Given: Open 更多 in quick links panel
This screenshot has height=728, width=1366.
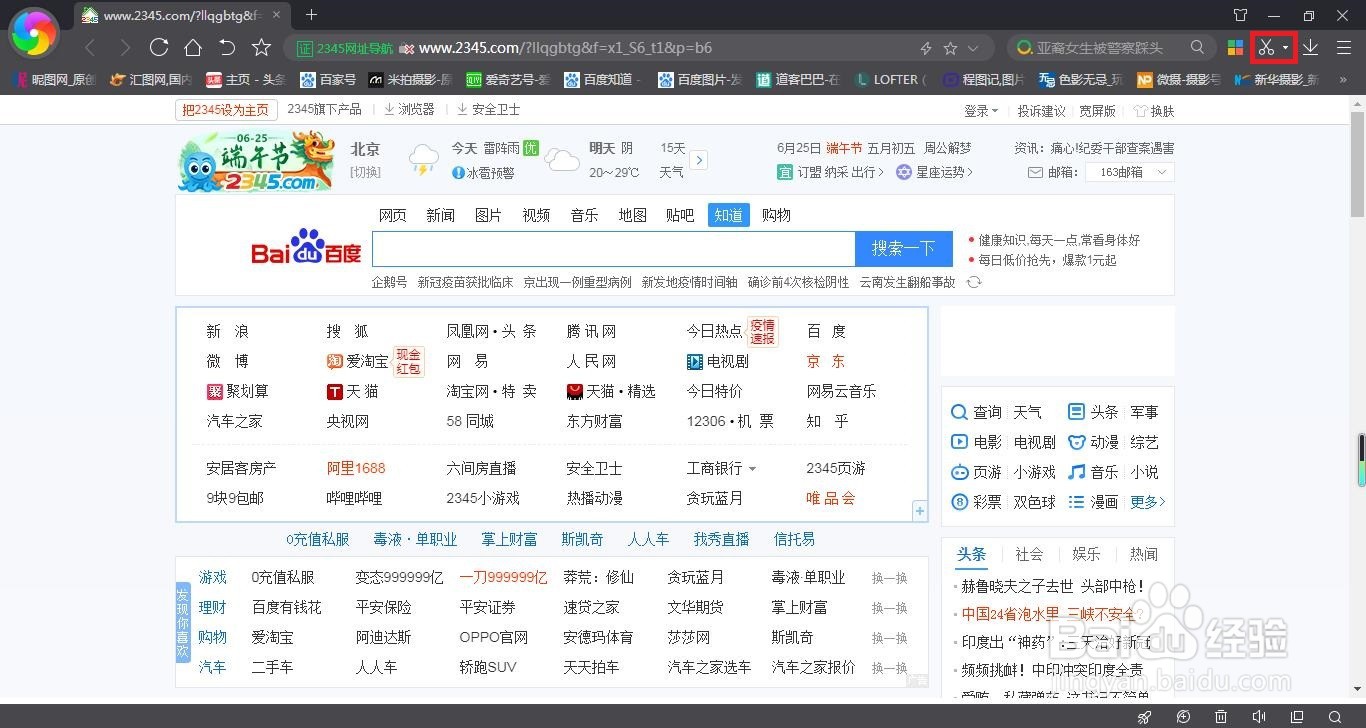Looking at the screenshot, I should pos(1148,502).
